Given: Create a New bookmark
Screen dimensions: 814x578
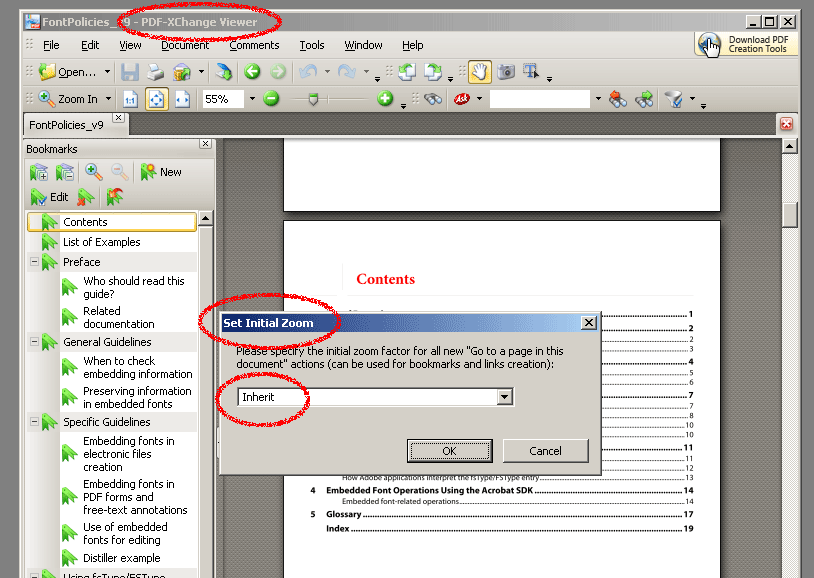Looking at the screenshot, I should [x=161, y=172].
